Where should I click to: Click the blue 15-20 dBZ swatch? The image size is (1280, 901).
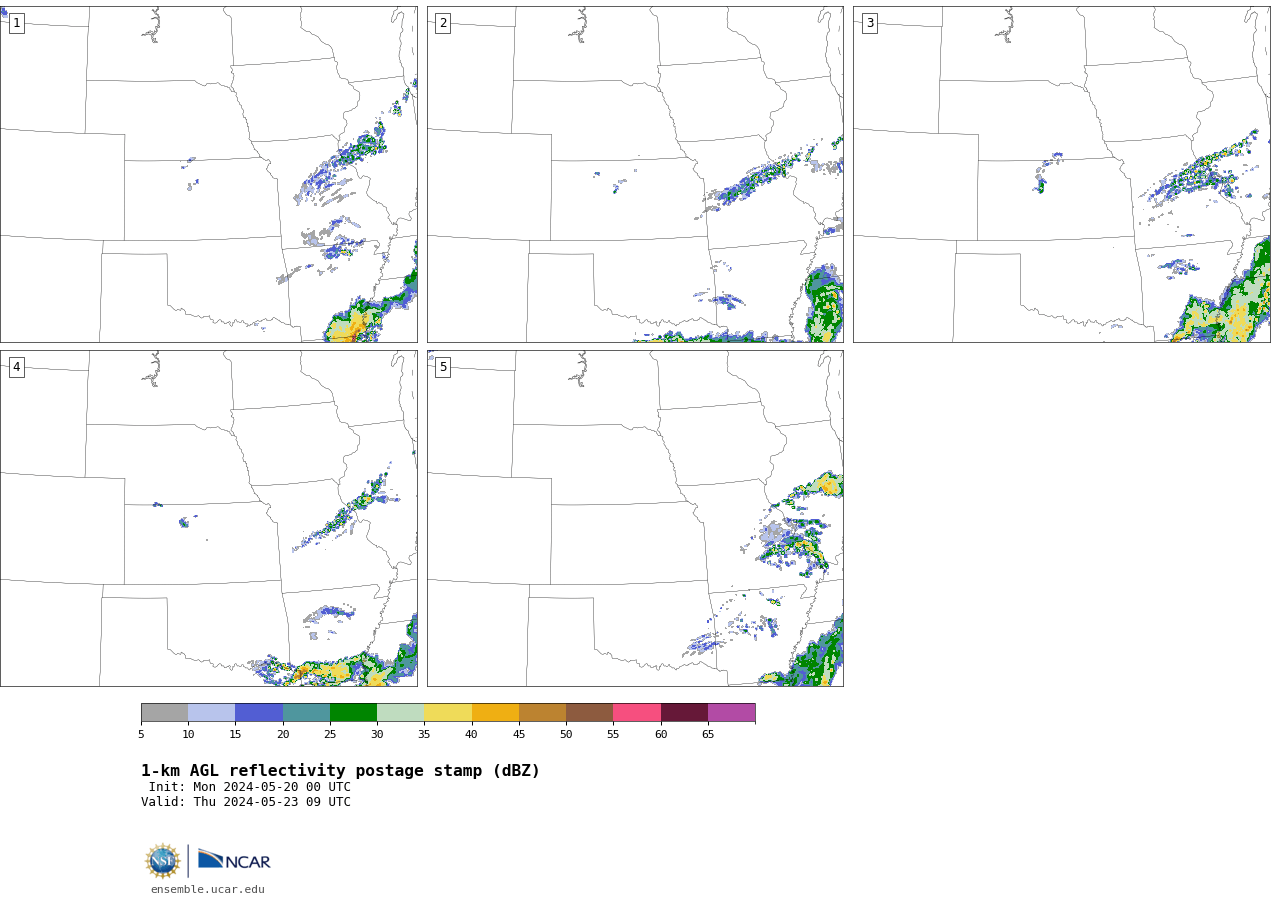pos(259,712)
